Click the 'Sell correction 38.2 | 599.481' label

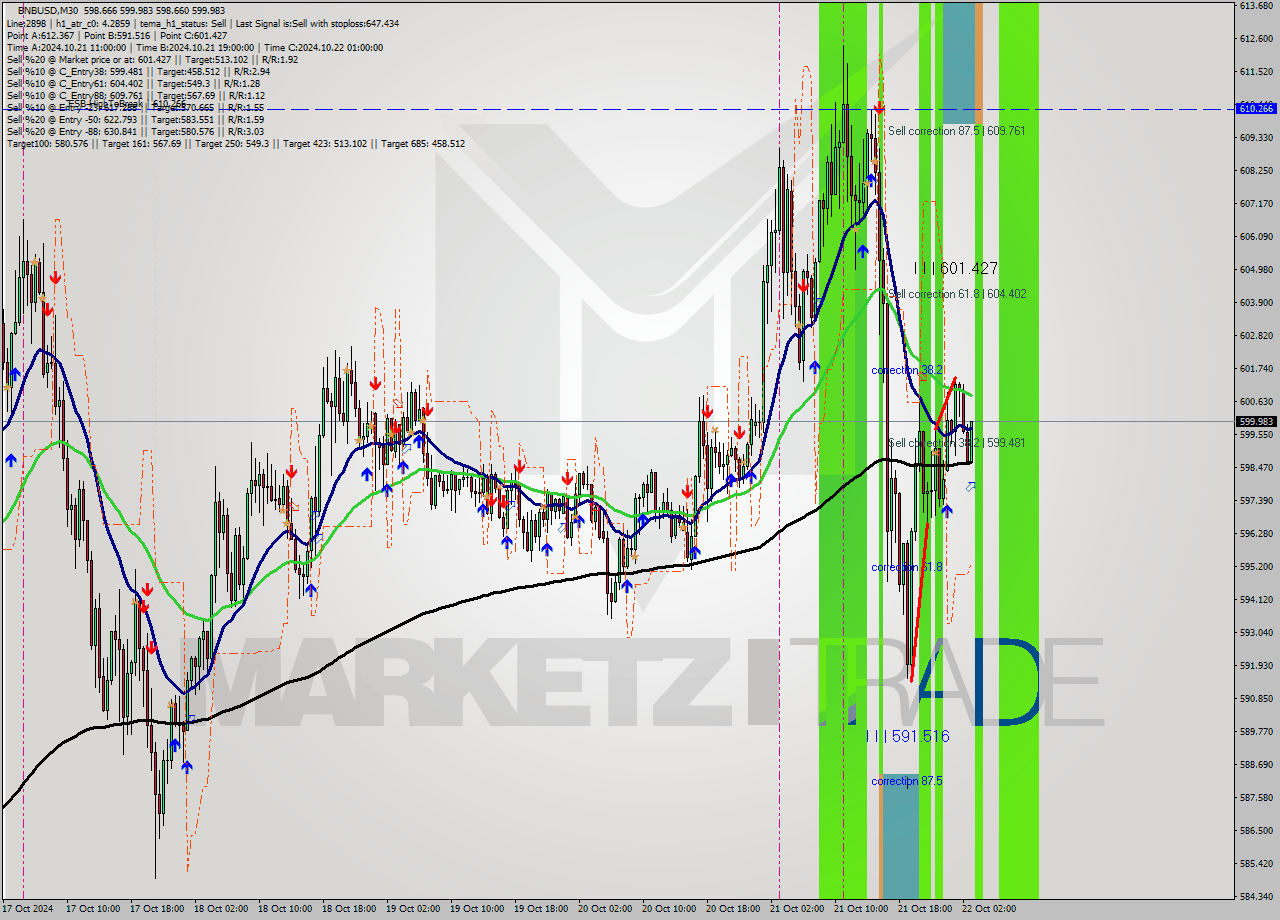coord(957,443)
